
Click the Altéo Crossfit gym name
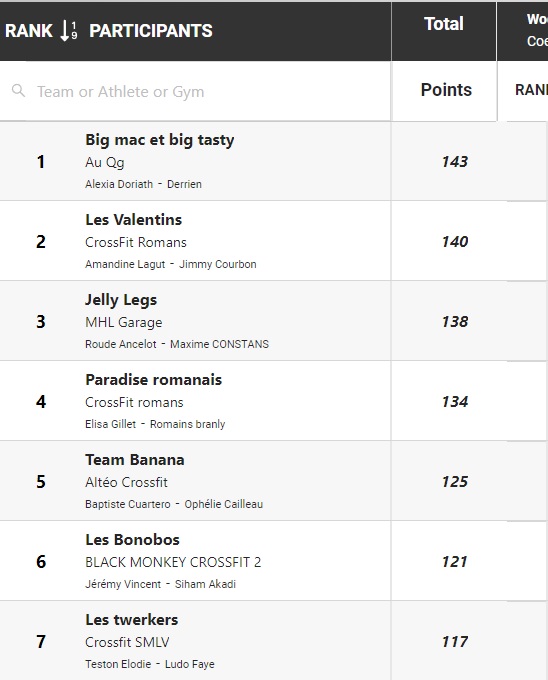click(x=126, y=483)
